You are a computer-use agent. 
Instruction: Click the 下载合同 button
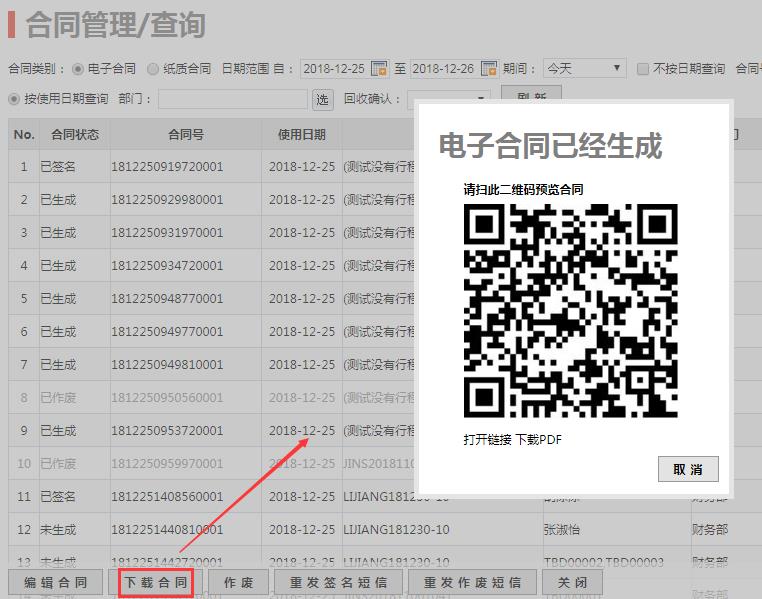[156, 582]
